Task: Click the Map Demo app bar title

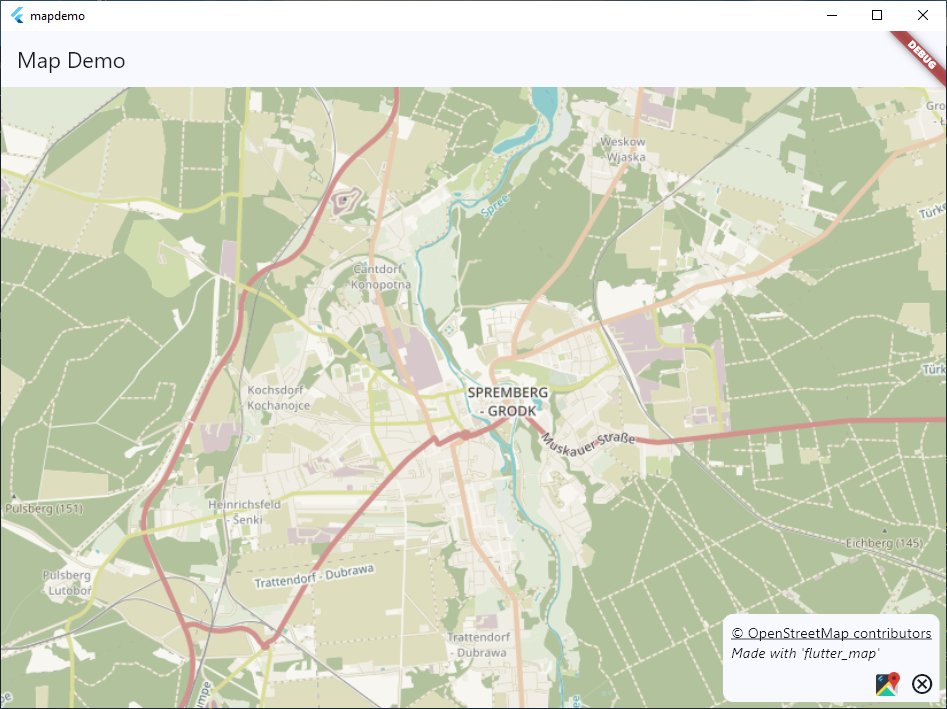Action: coord(70,61)
